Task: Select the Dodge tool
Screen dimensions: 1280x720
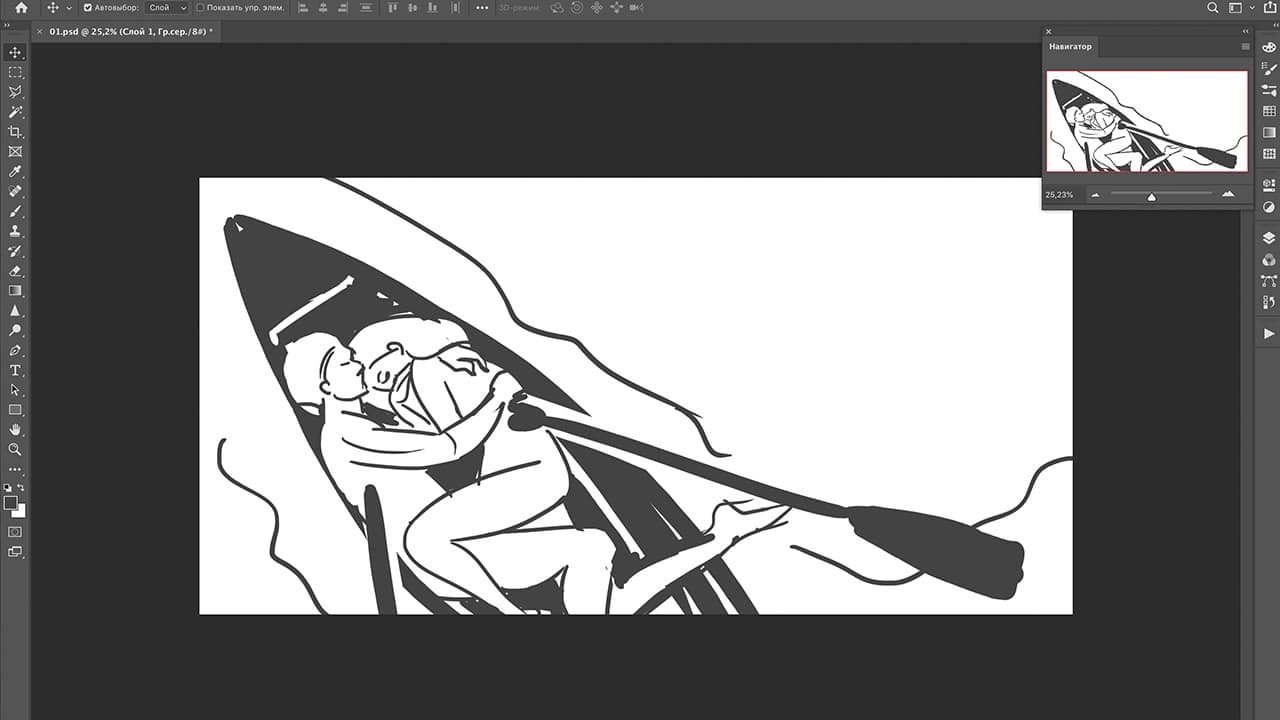Action: click(x=15, y=330)
